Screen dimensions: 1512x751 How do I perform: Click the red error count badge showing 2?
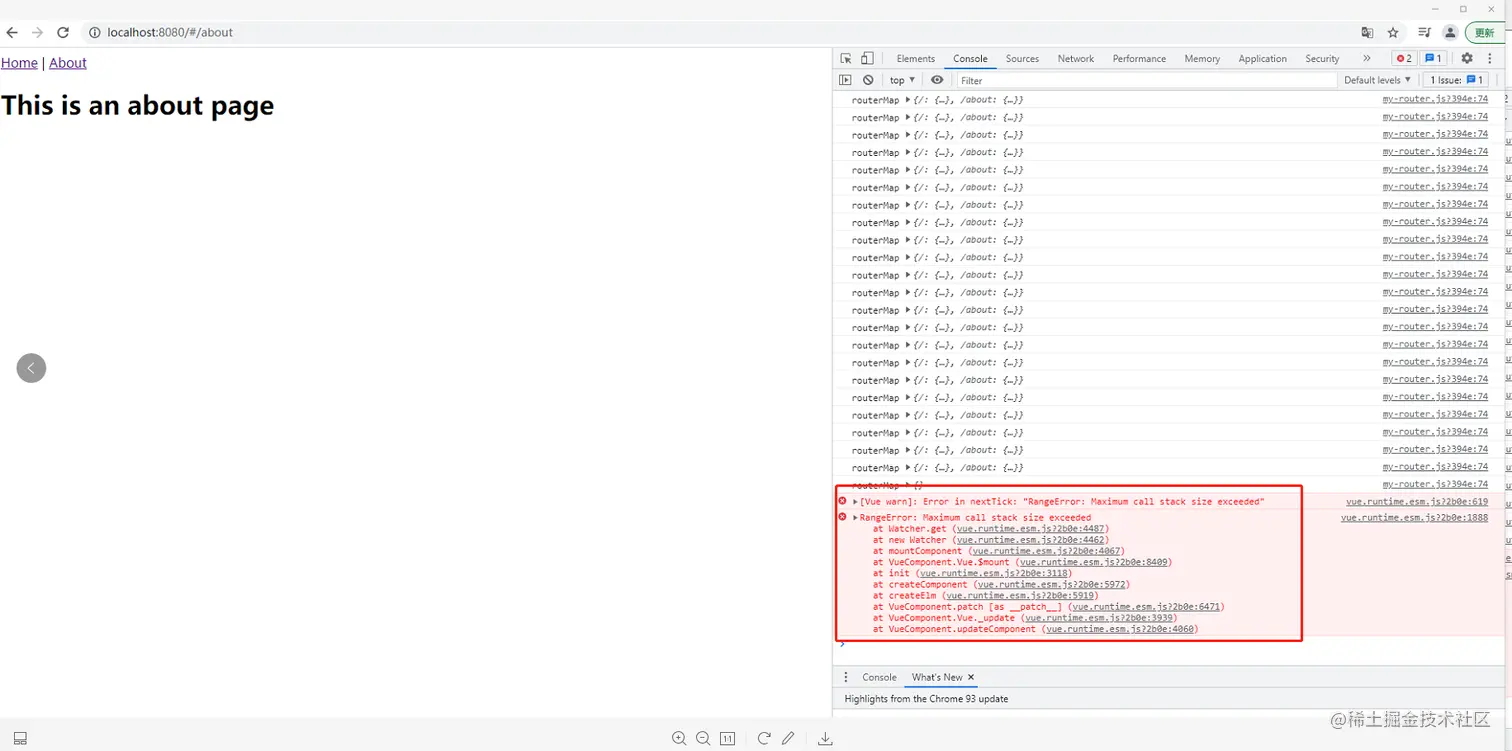pyautogui.click(x=1404, y=58)
